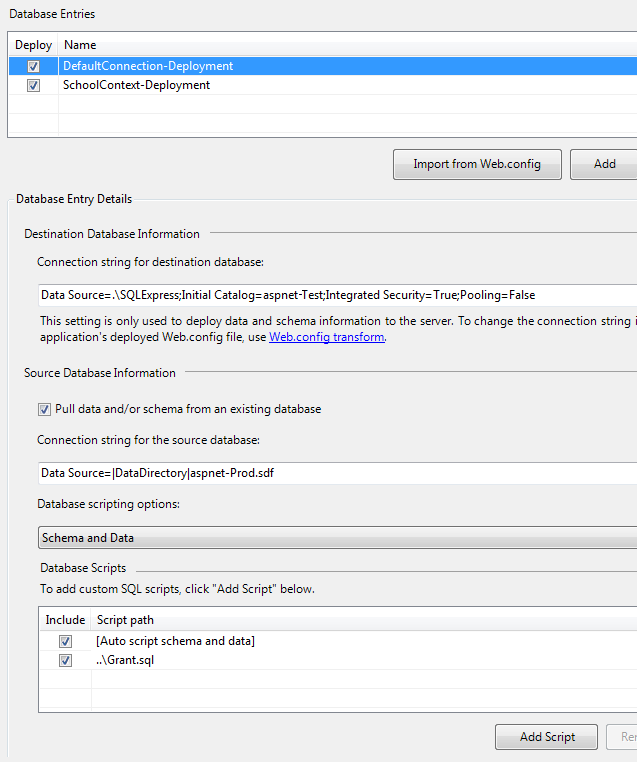The height and width of the screenshot is (762, 637).
Task: Select the SchoolContext-Deployment database entry
Action: (x=136, y=86)
